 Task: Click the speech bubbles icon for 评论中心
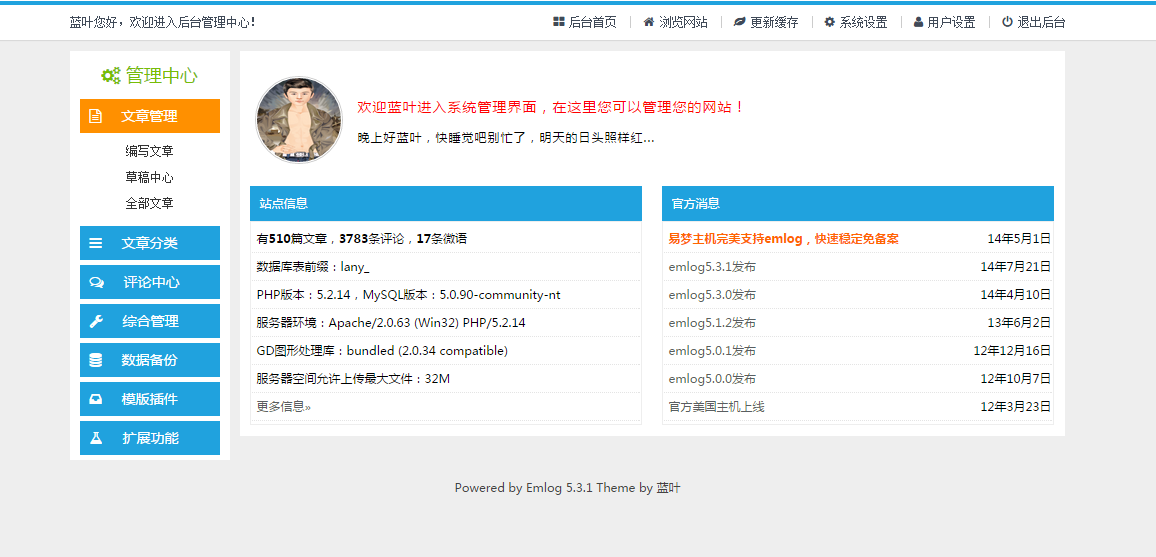pyautogui.click(x=97, y=282)
